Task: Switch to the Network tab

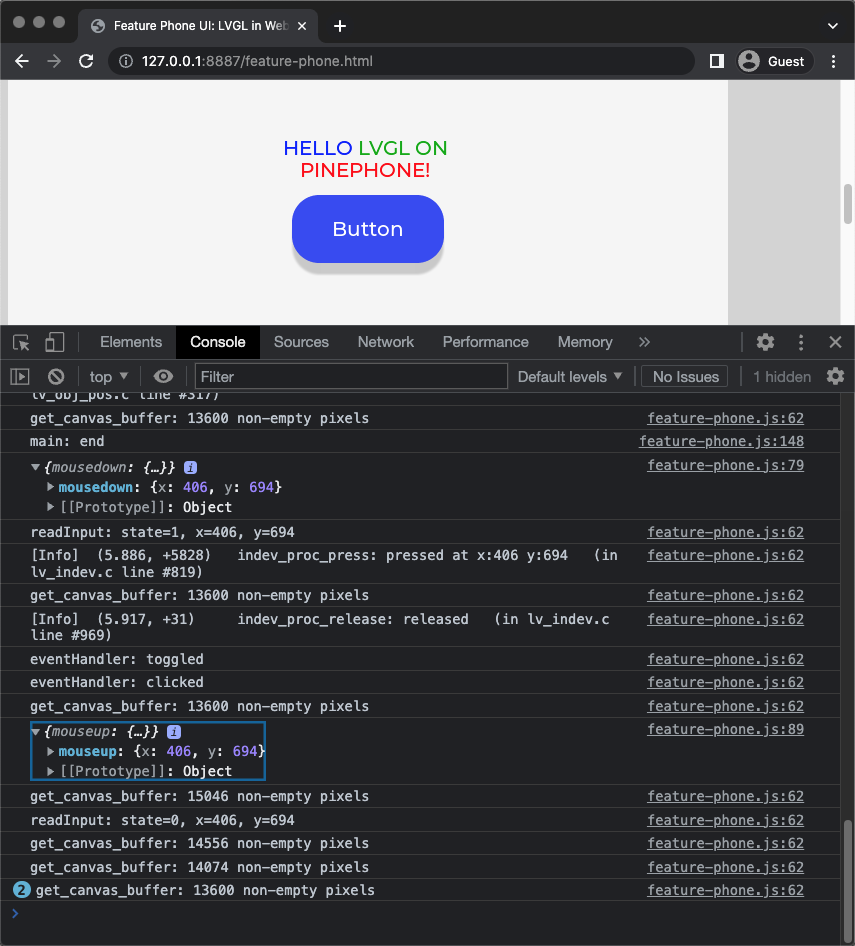Action: click(385, 342)
